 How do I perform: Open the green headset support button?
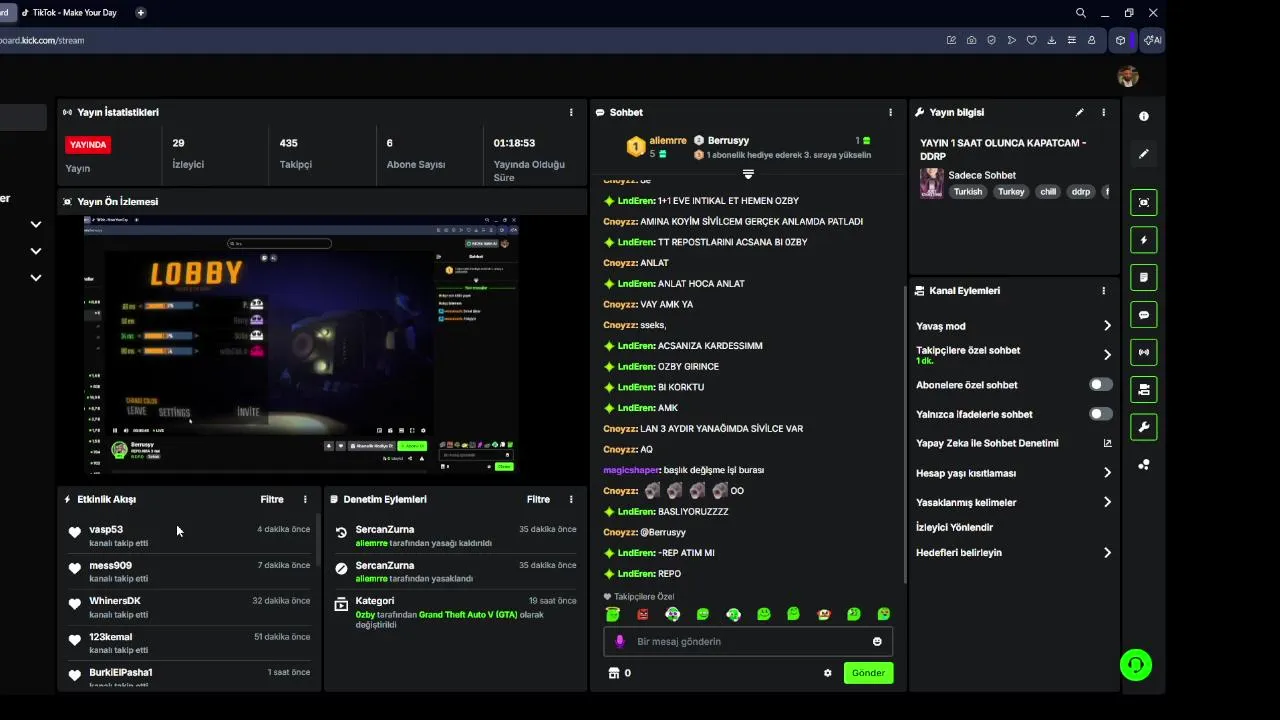coord(1136,664)
